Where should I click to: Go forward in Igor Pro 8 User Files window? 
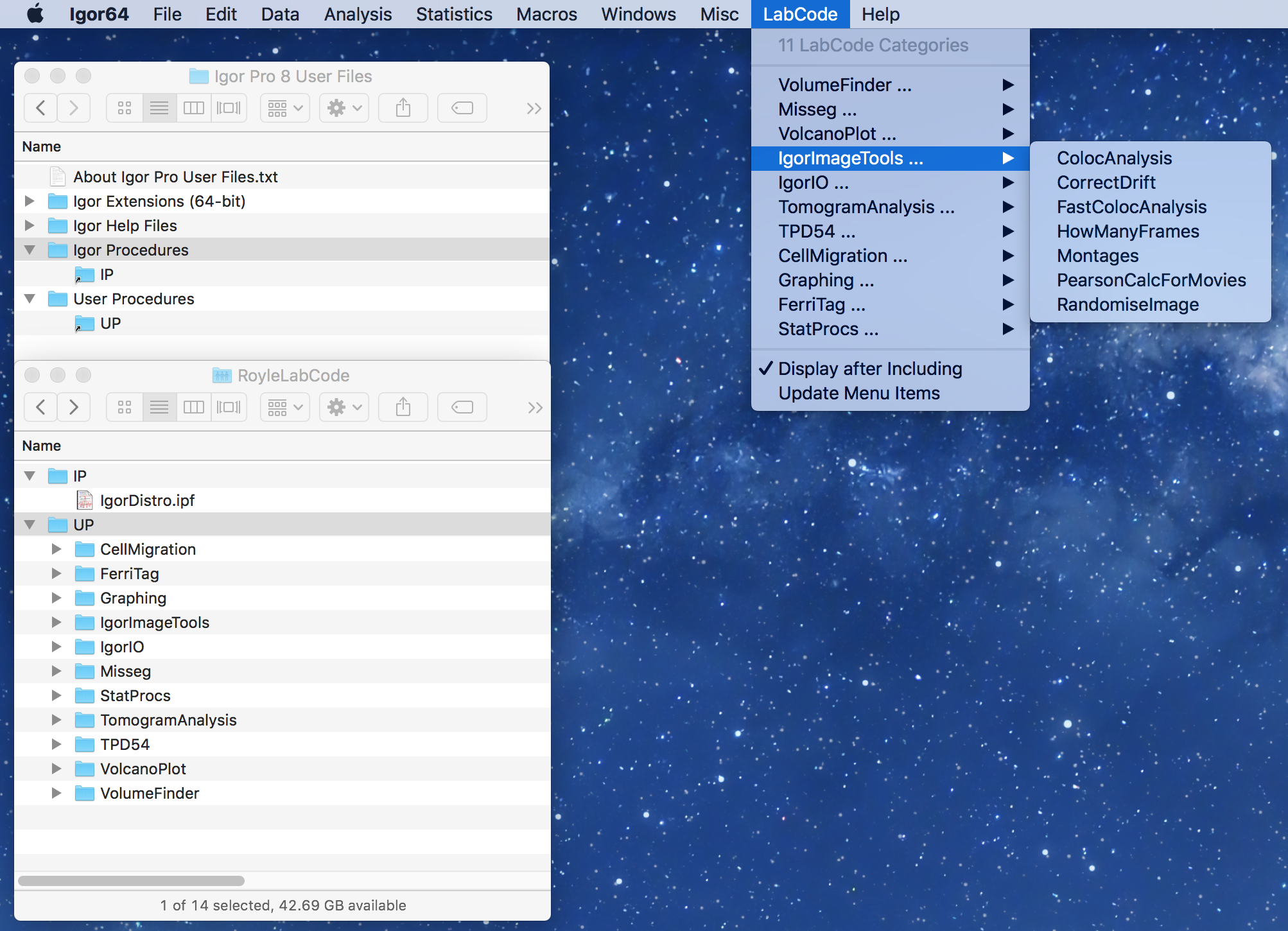tap(74, 108)
